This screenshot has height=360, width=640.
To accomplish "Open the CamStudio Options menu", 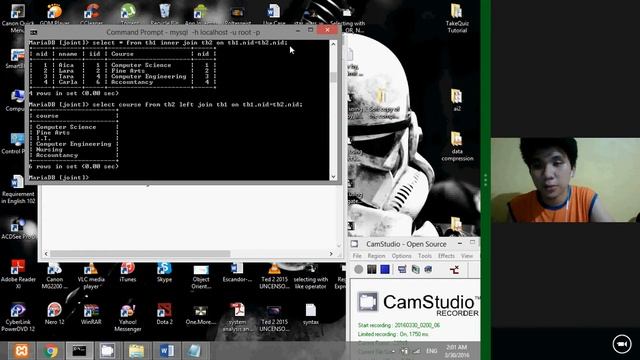I will (402, 256).
